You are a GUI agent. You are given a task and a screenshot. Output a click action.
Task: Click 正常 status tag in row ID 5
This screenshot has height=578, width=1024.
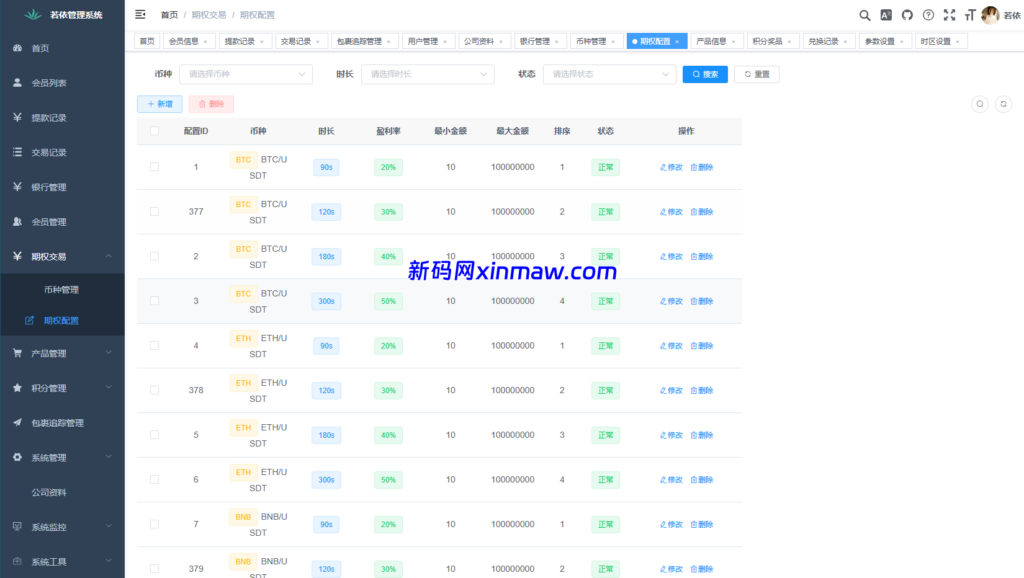point(605,435)
